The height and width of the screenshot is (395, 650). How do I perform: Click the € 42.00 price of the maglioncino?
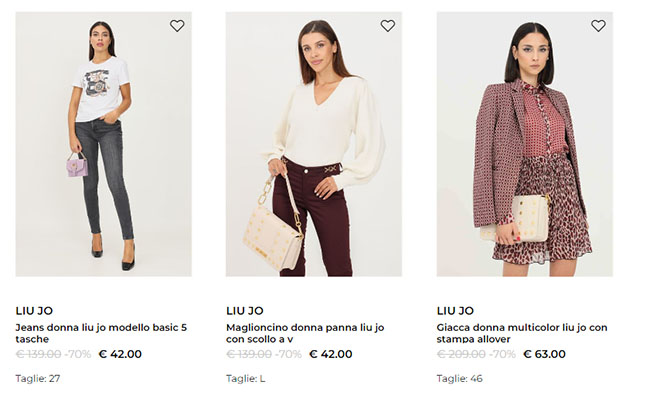(331, 354)
